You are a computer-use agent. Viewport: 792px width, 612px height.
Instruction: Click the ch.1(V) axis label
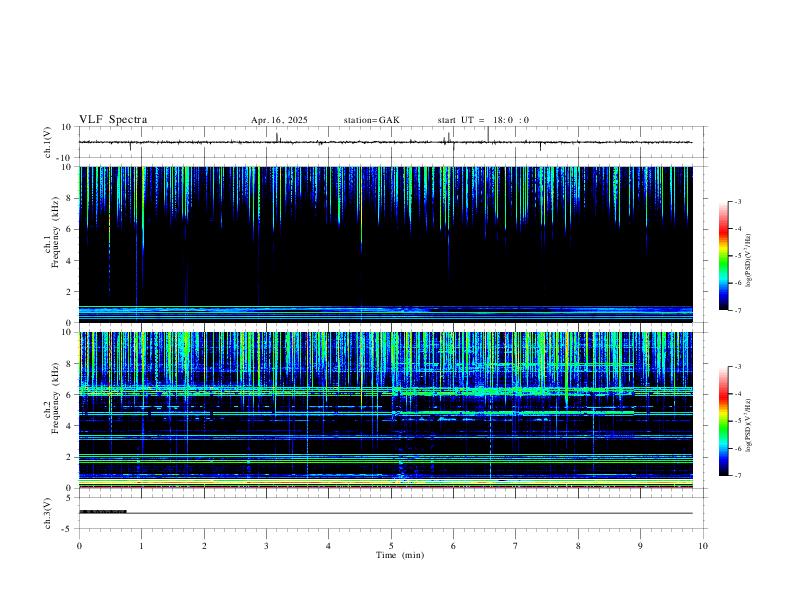tap(48, 142)
